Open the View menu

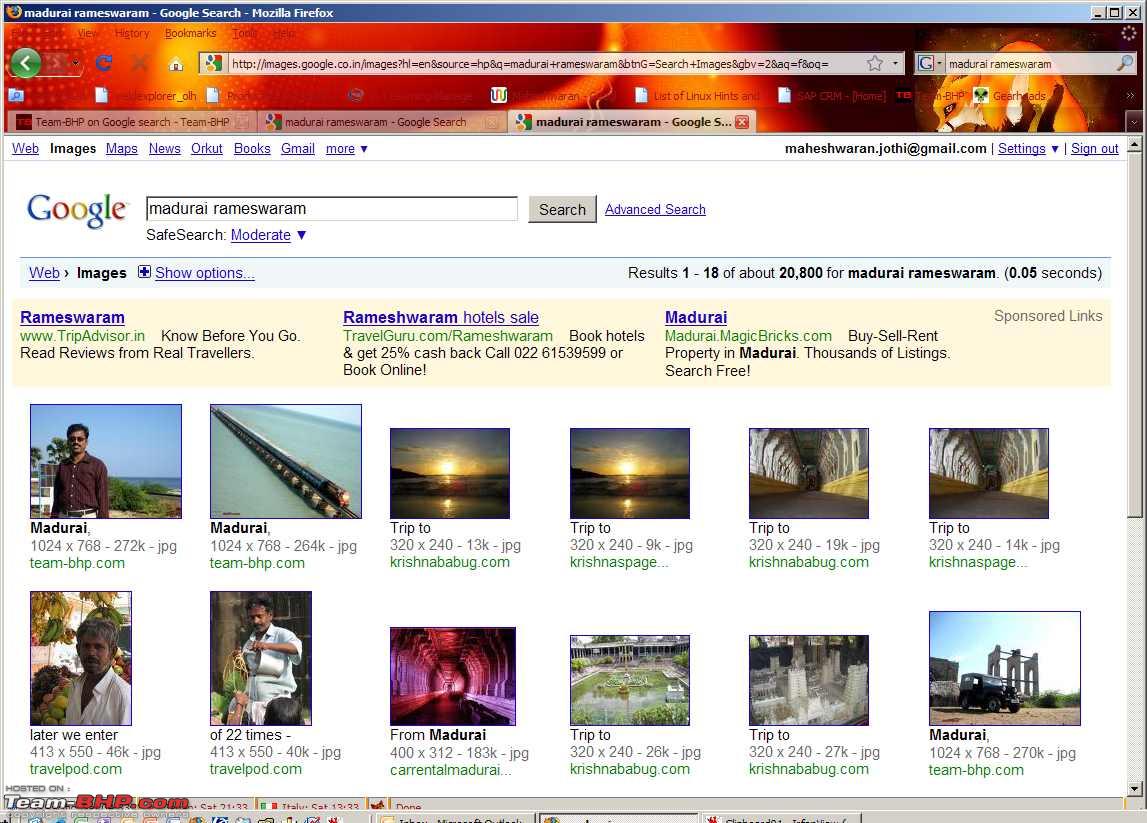click(x=88, y=34)
